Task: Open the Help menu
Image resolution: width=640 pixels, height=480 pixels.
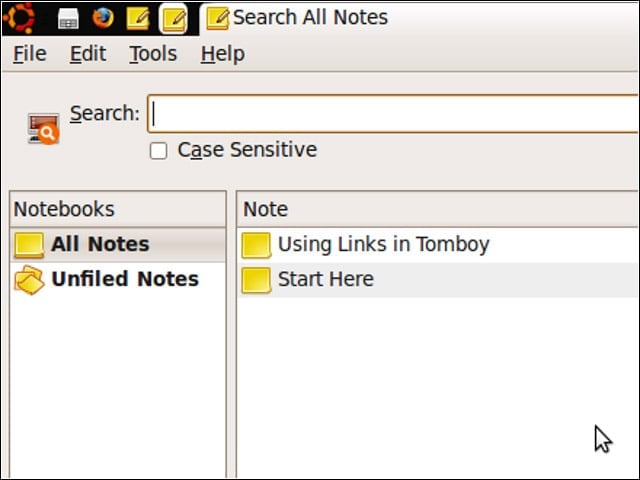Action: pos(223,54)
